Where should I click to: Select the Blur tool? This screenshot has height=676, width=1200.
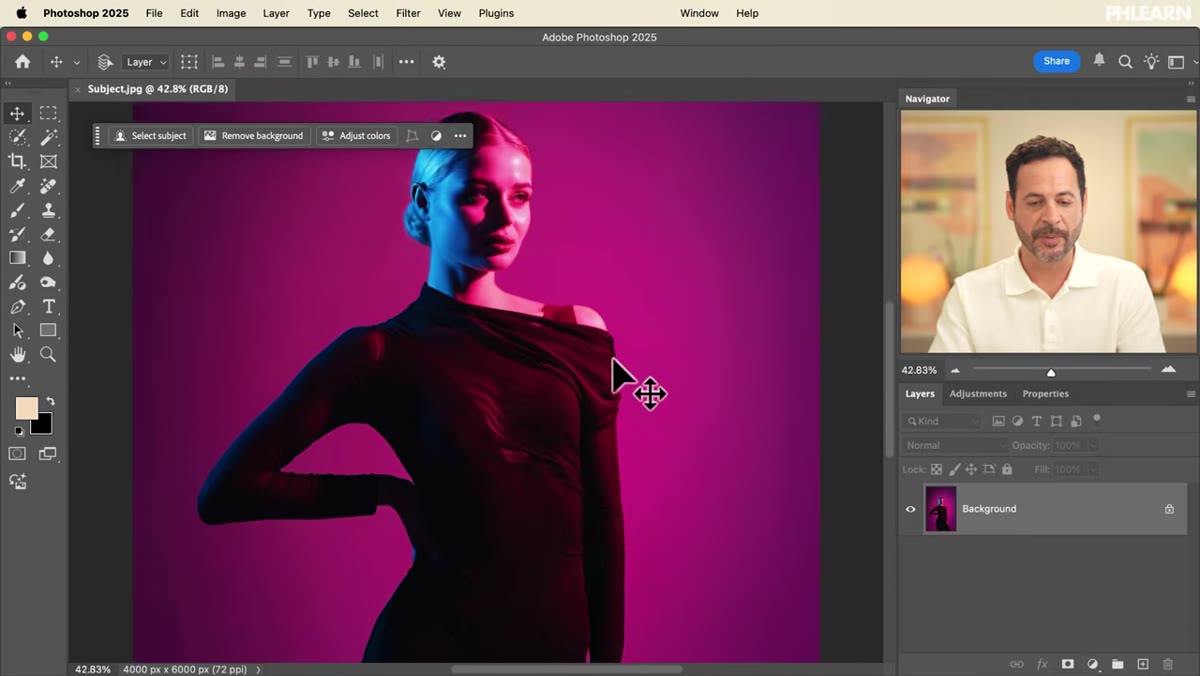(x=48, y=258)
